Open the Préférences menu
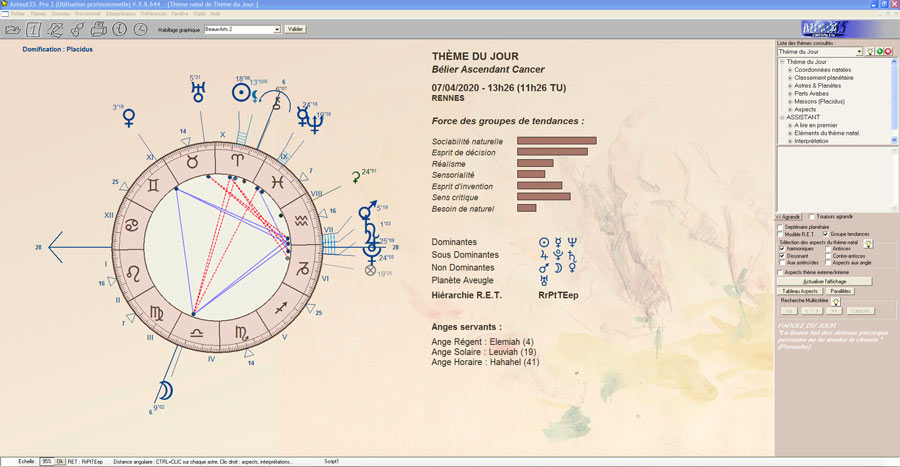 point(153,14)
